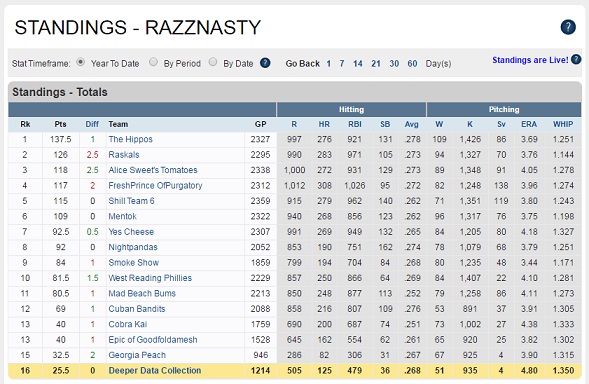Click Shill Team 6 saves 119
Image resolution: width=589 pixels, height=384 pixels.
pyautogui.click(x=501, y=201)
